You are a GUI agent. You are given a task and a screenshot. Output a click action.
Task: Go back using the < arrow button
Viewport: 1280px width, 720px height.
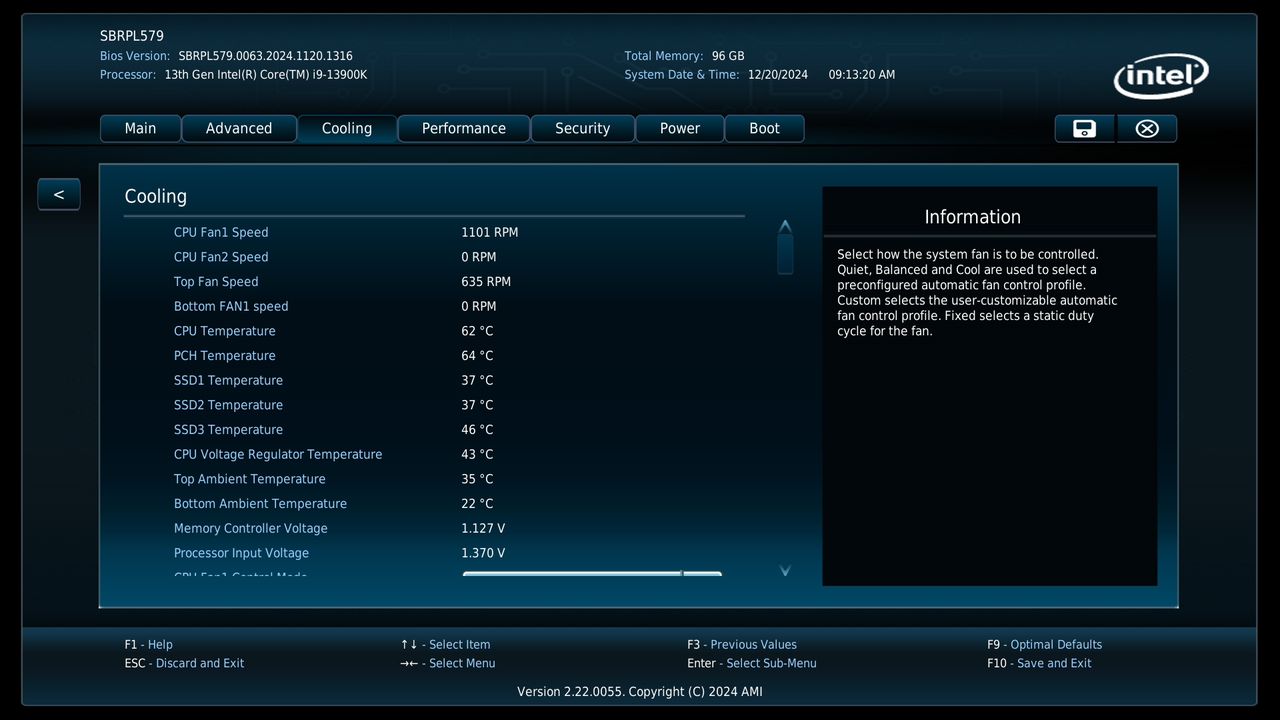(x=59, y=194)
